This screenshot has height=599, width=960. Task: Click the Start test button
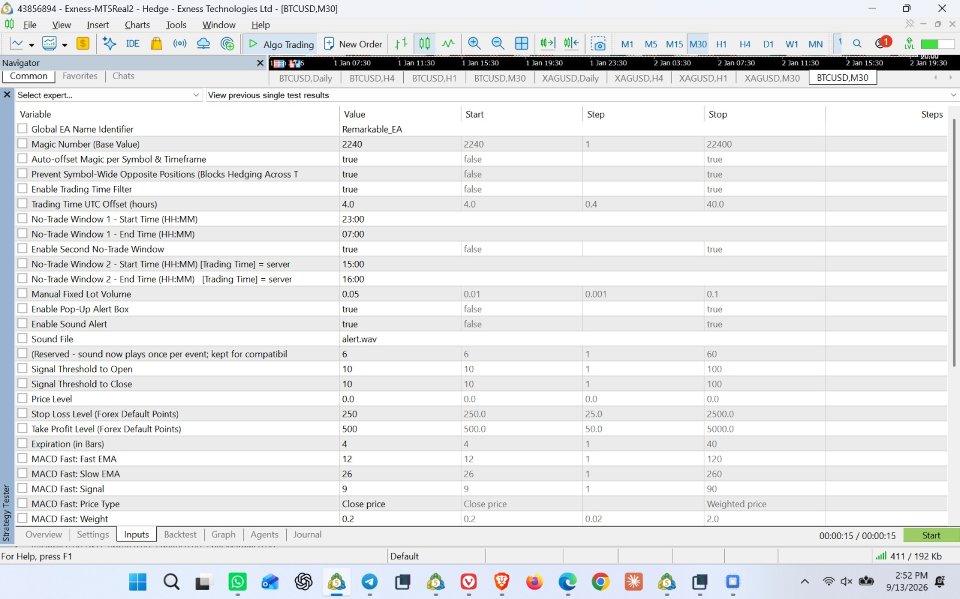pos(931,535)
